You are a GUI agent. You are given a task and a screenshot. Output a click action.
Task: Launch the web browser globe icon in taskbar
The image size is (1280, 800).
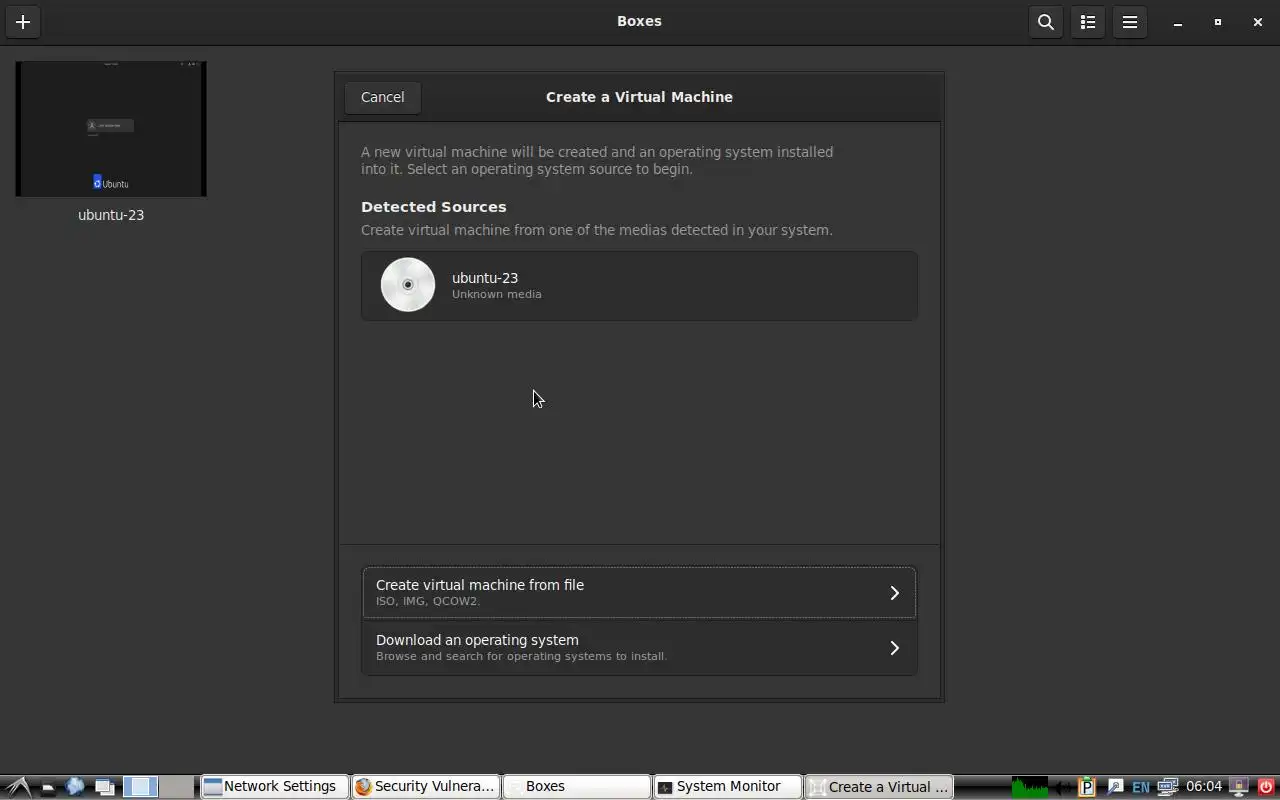tap(75, 787)
